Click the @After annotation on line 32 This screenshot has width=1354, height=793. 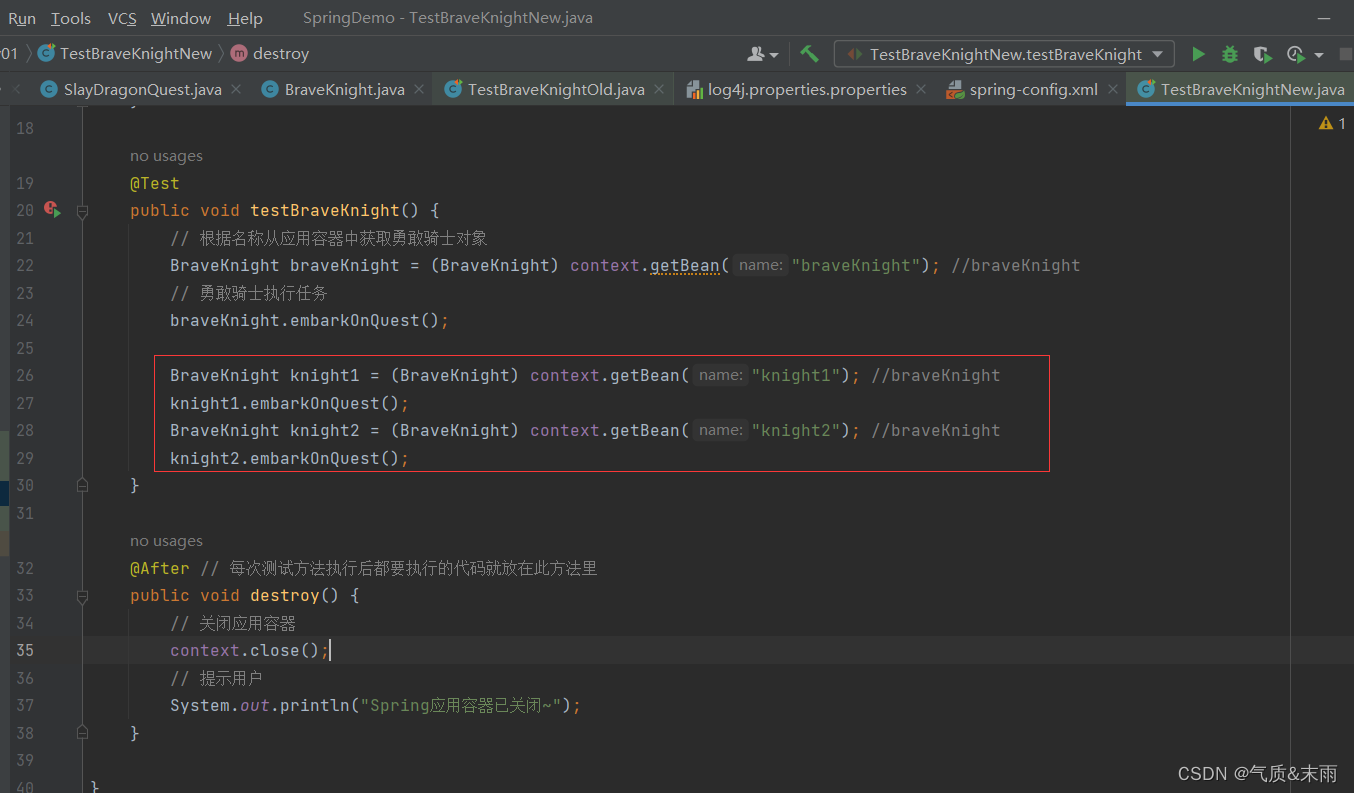tap(160, 568)
